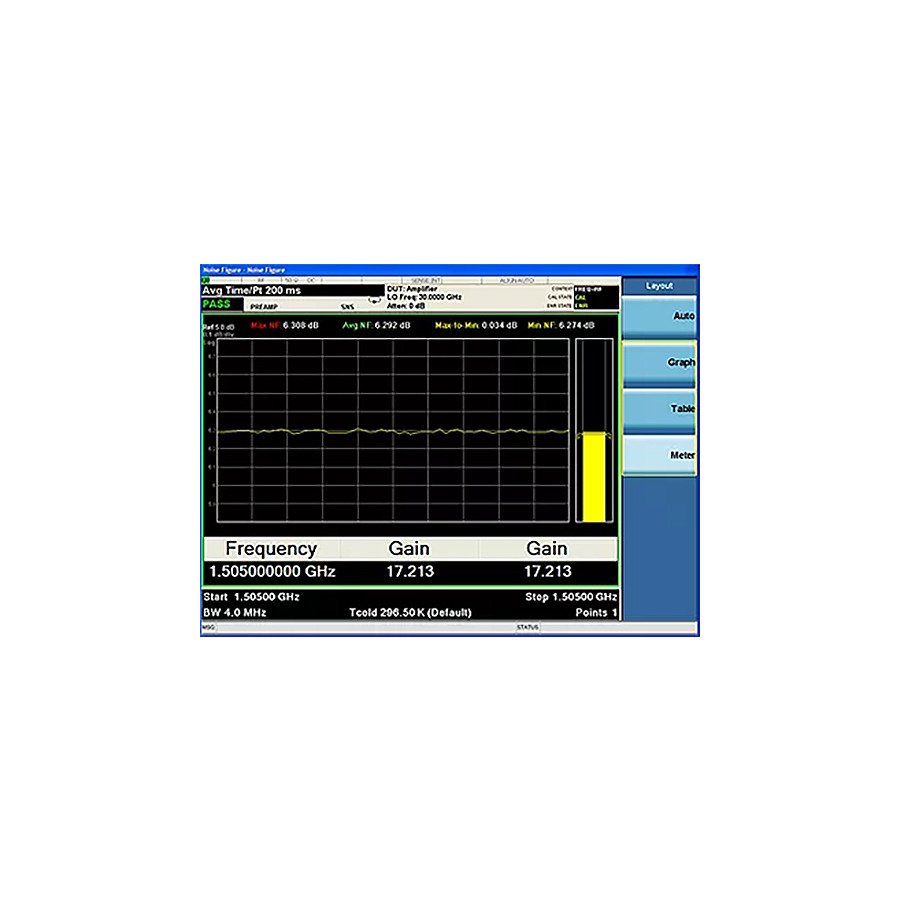Open the Layout softkey menu header
The width and height of the screenshot is (900, 900).
coord(658,285)
